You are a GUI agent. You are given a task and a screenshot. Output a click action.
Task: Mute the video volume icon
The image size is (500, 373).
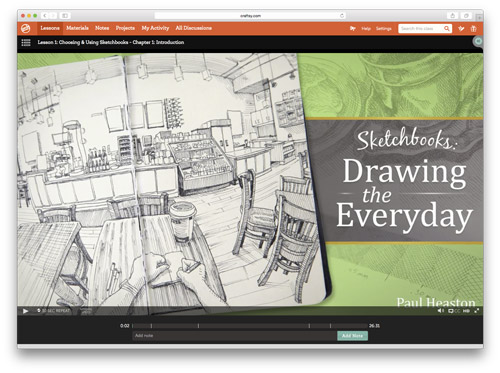[x=441, y=311]
